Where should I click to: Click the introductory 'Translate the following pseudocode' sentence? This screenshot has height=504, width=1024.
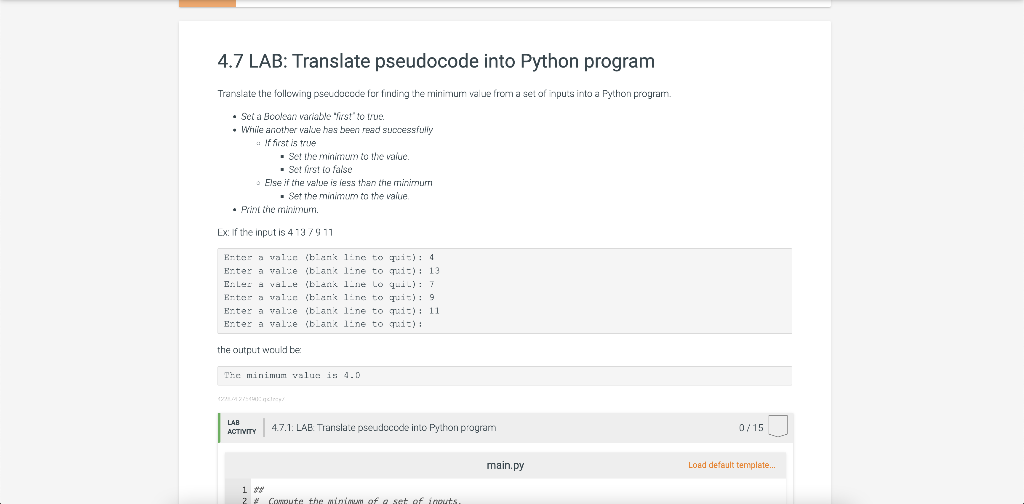point(444,94)
